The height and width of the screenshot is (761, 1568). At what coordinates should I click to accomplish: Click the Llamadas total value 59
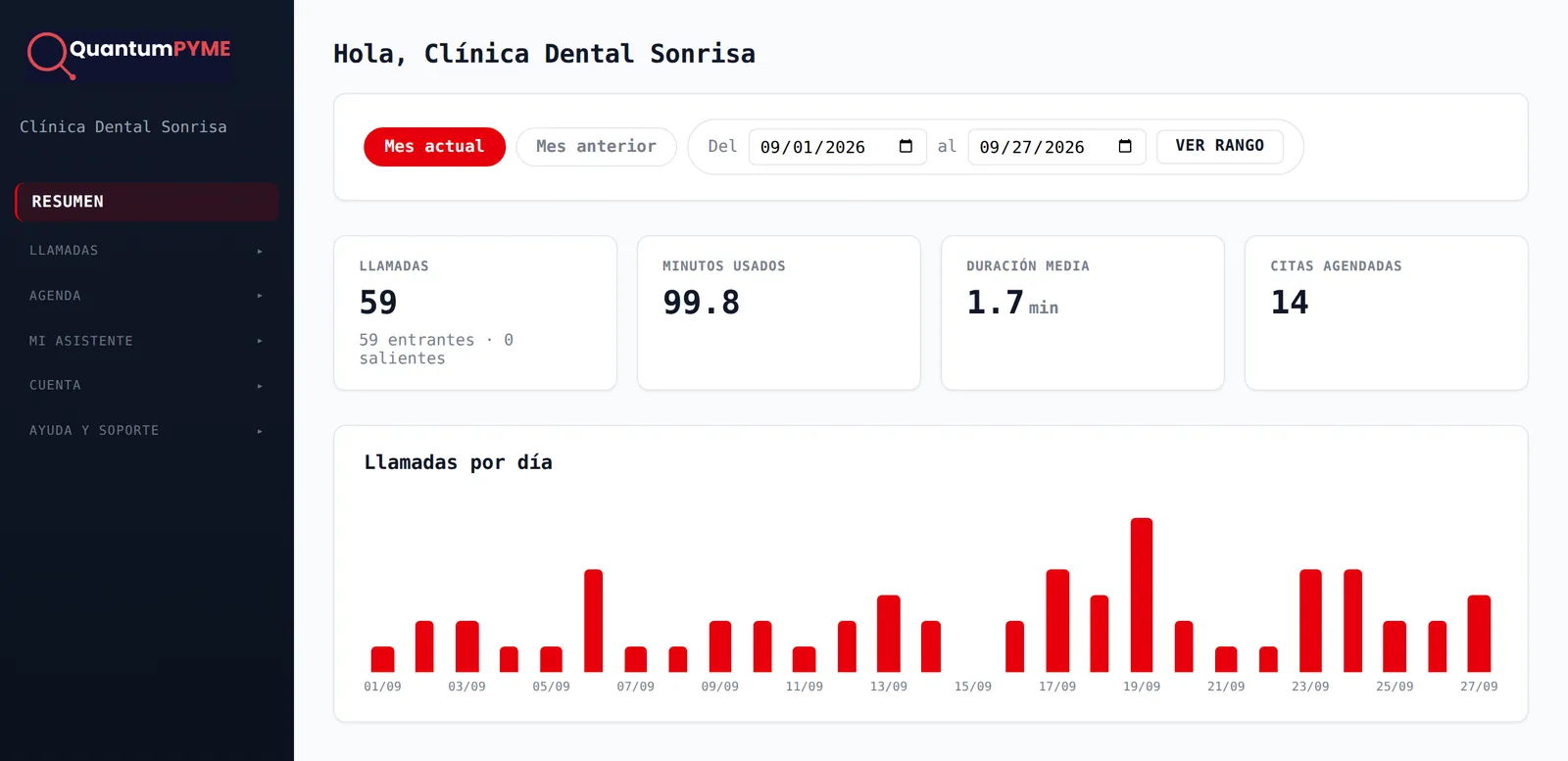[378, 303]
